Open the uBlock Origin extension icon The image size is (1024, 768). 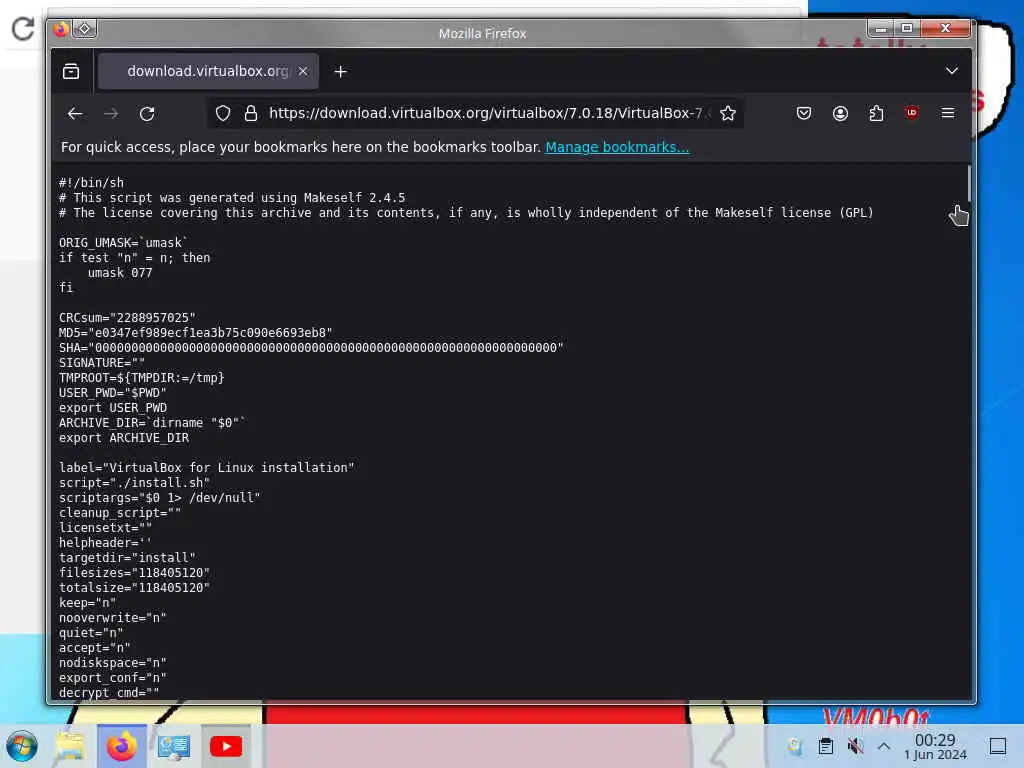pos(912,113)
